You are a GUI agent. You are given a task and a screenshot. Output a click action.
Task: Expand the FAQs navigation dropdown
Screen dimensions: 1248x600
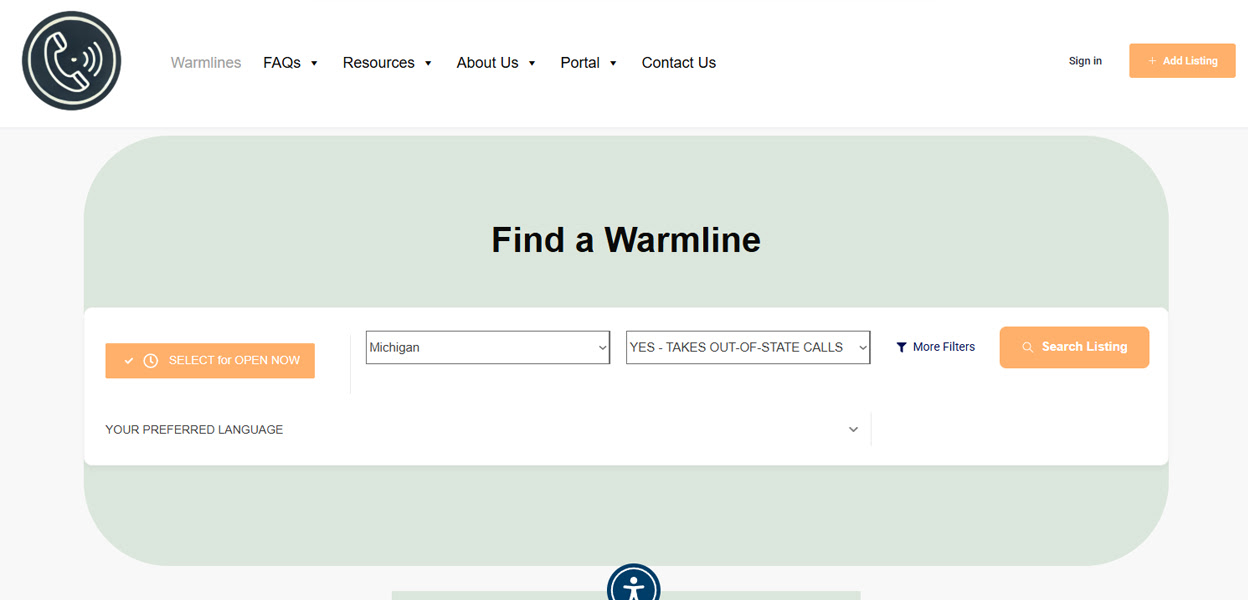coord(290,62)
